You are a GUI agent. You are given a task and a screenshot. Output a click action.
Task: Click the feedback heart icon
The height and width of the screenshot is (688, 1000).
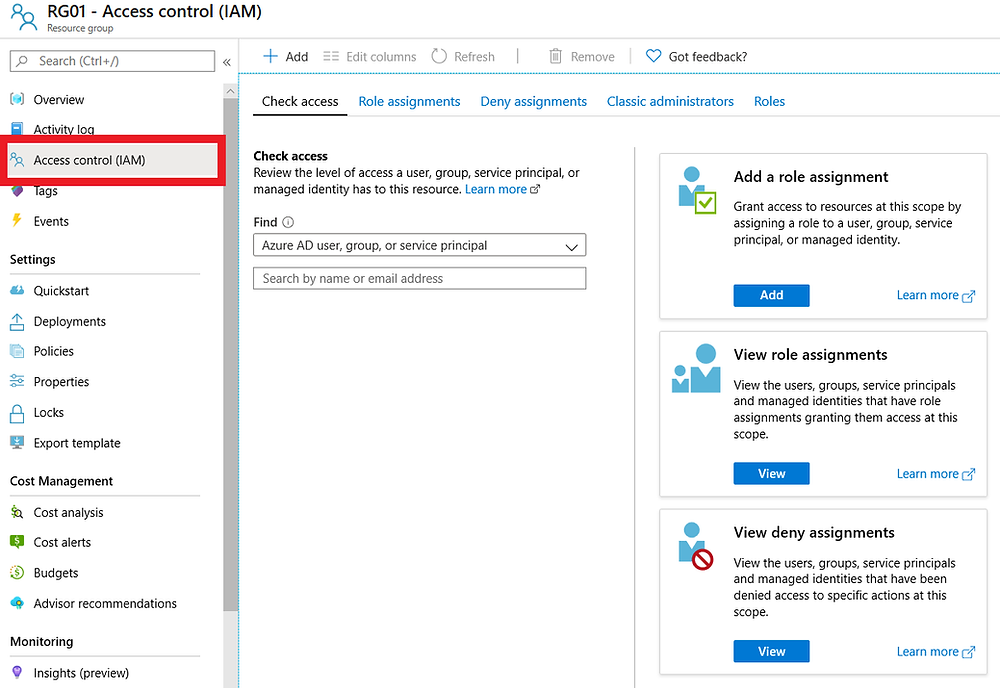(653, 56)
